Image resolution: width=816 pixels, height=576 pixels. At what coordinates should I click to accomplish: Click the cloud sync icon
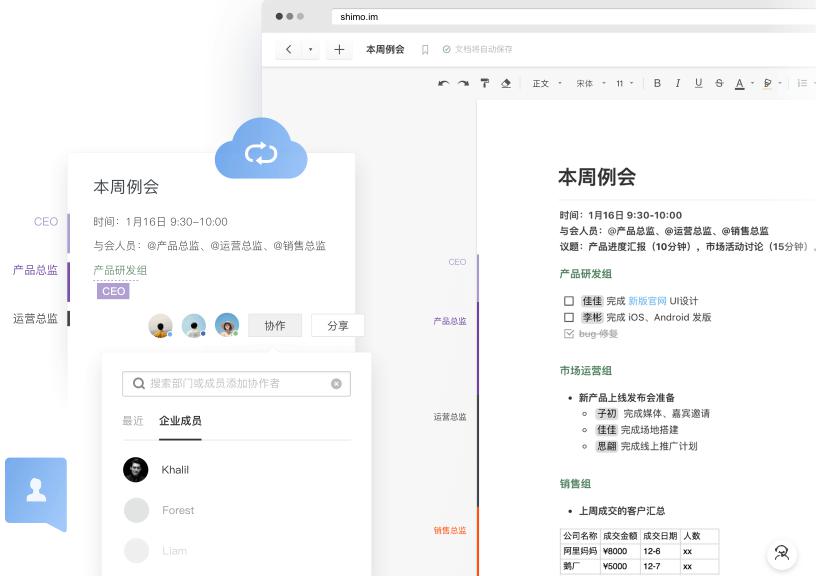coord(261,148)
